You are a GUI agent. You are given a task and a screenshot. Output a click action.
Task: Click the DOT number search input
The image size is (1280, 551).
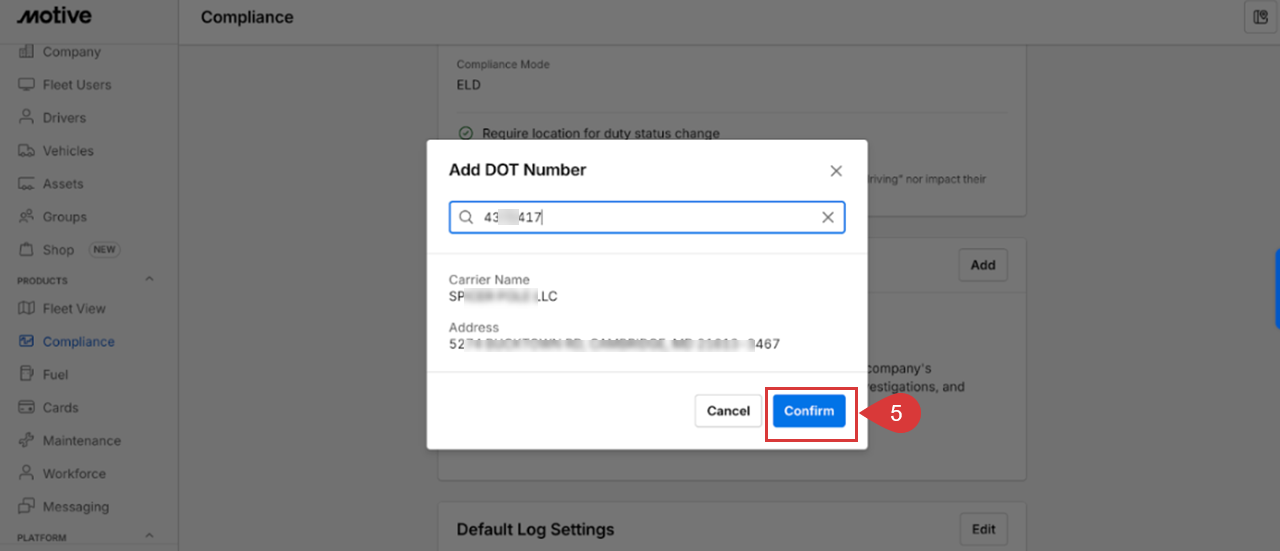647,217
